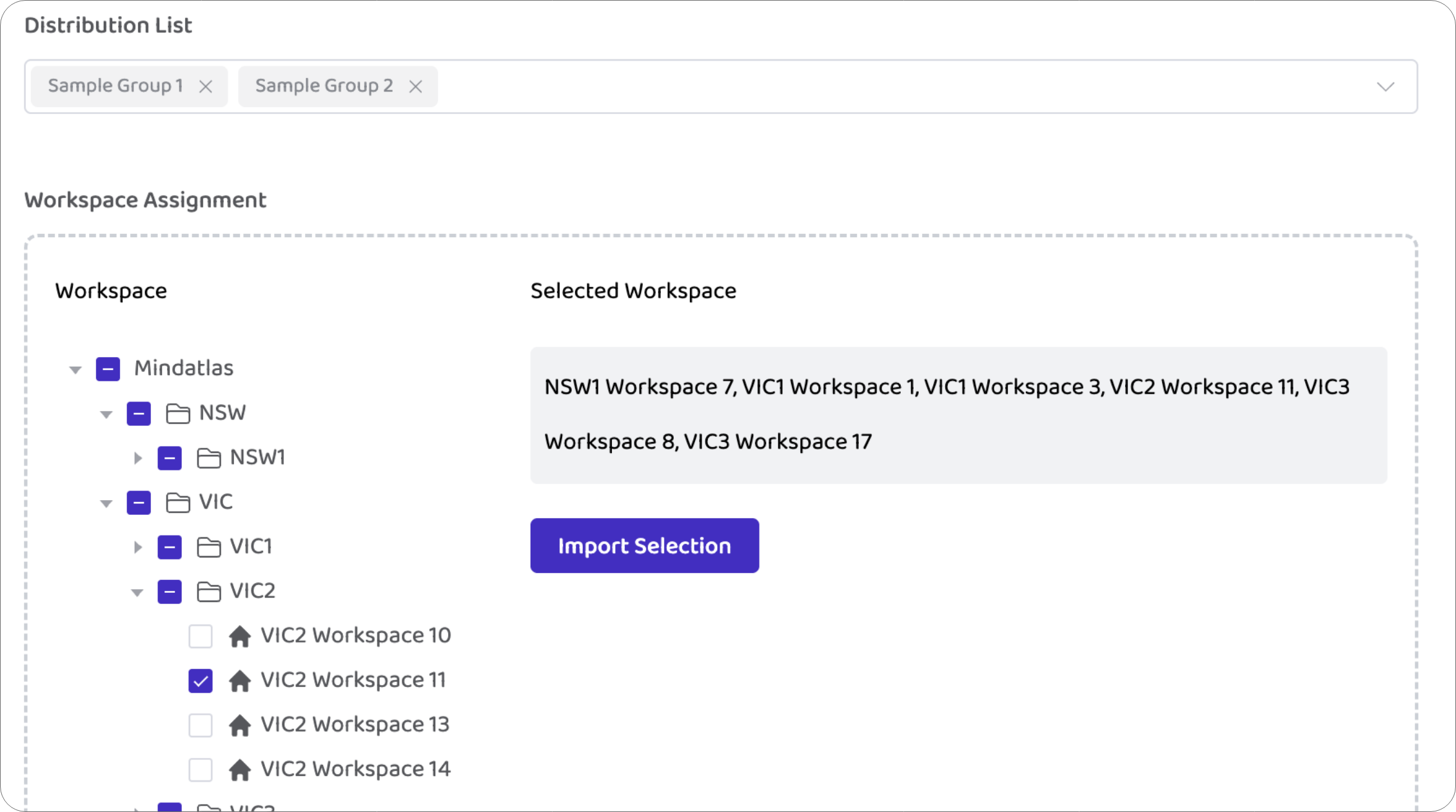Click the VIC2 folder icon
This screenshot has width=1456, height=812.
210,591
